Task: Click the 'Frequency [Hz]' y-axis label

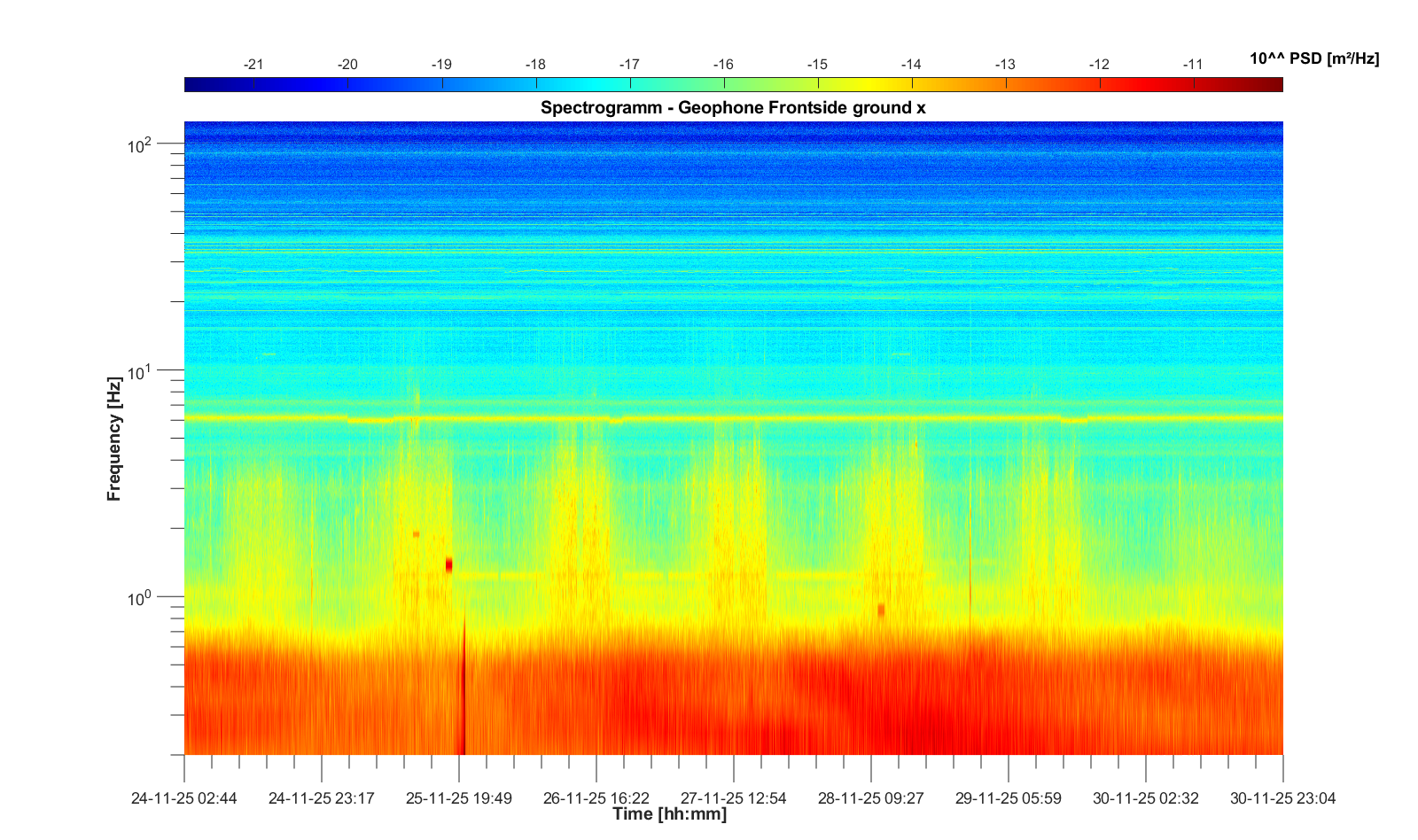Action: pos(113,439)
